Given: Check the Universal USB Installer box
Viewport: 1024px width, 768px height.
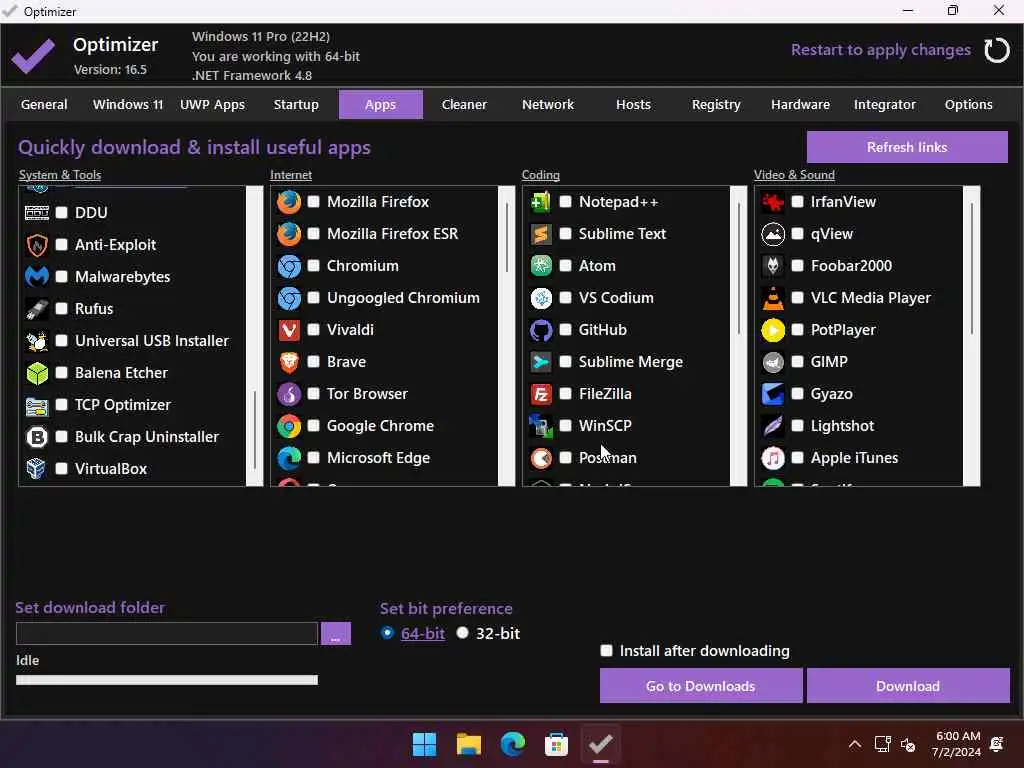Looking at the screenshot, I should pyautogui.click(x=61, y=341).
